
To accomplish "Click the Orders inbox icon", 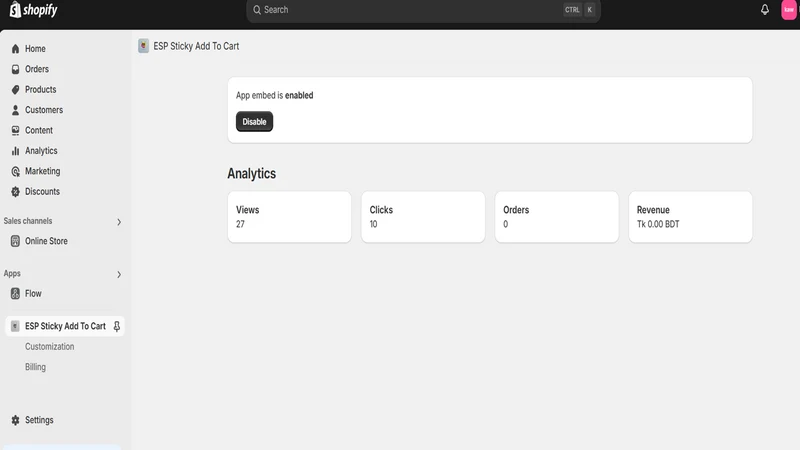I will pos(15,69).
